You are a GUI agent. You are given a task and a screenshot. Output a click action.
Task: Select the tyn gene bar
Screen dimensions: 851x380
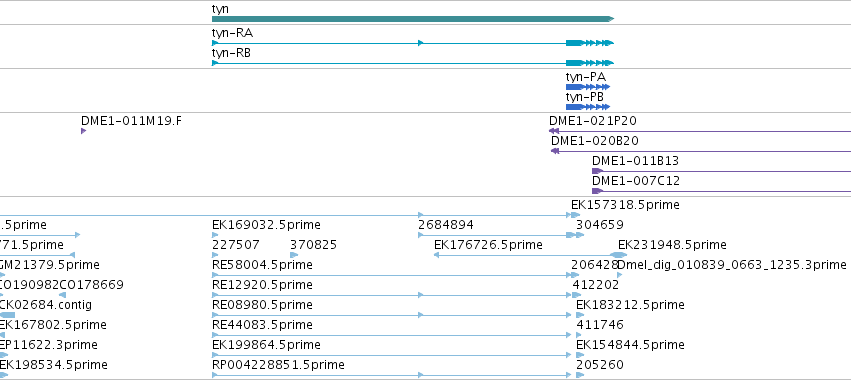click(412, 19)
